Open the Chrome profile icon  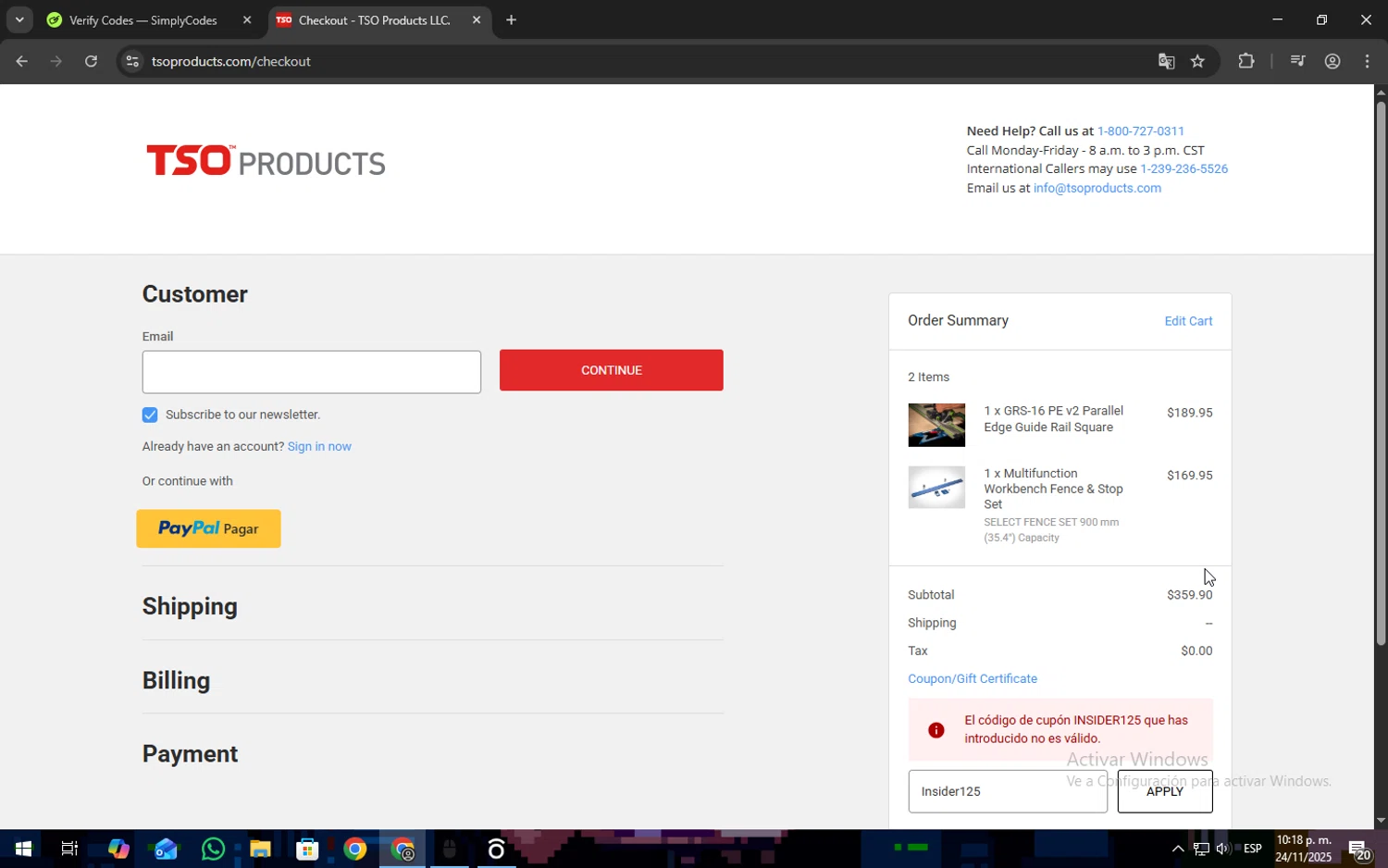(1332, 62)
